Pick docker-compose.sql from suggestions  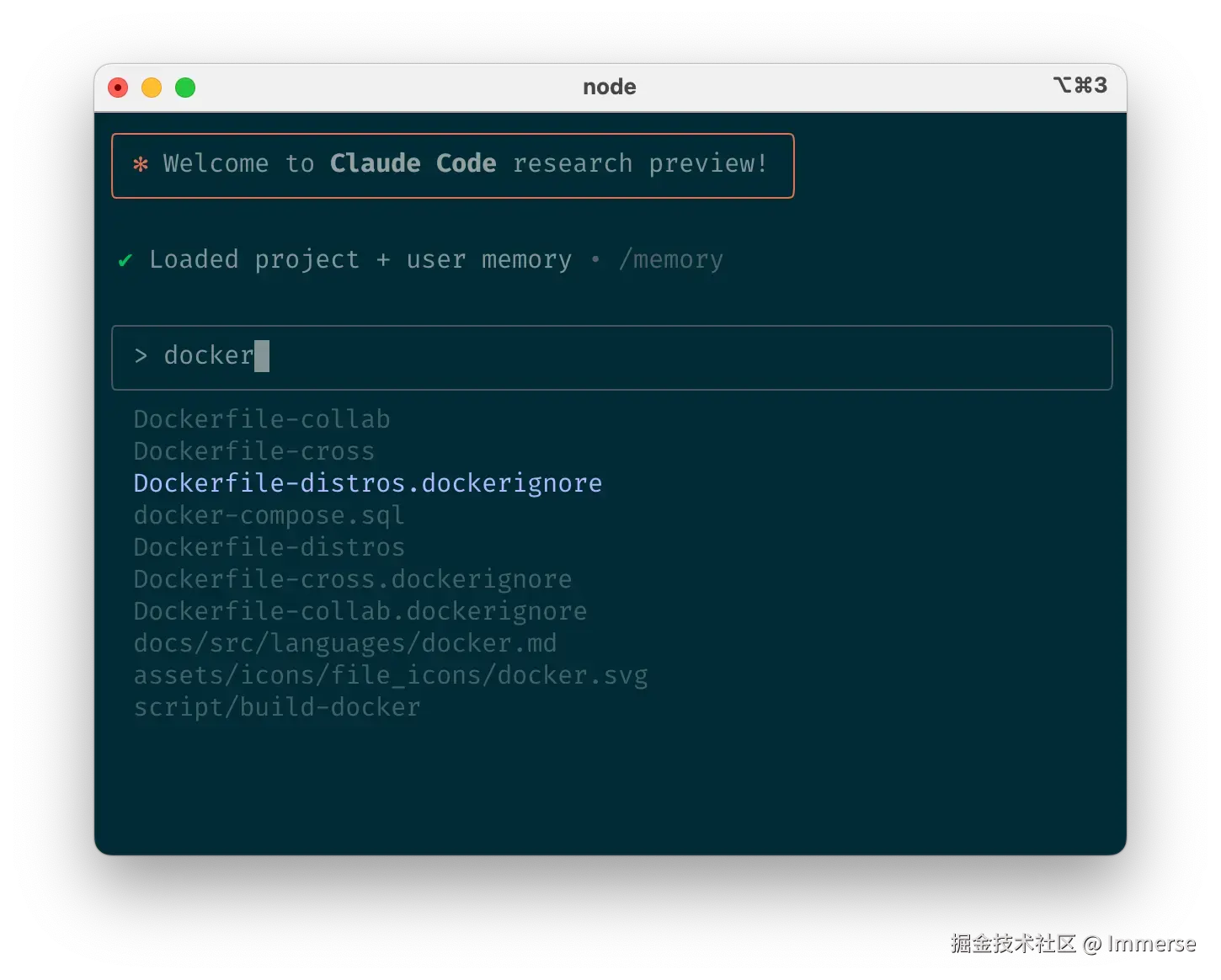tap(269, 515)
